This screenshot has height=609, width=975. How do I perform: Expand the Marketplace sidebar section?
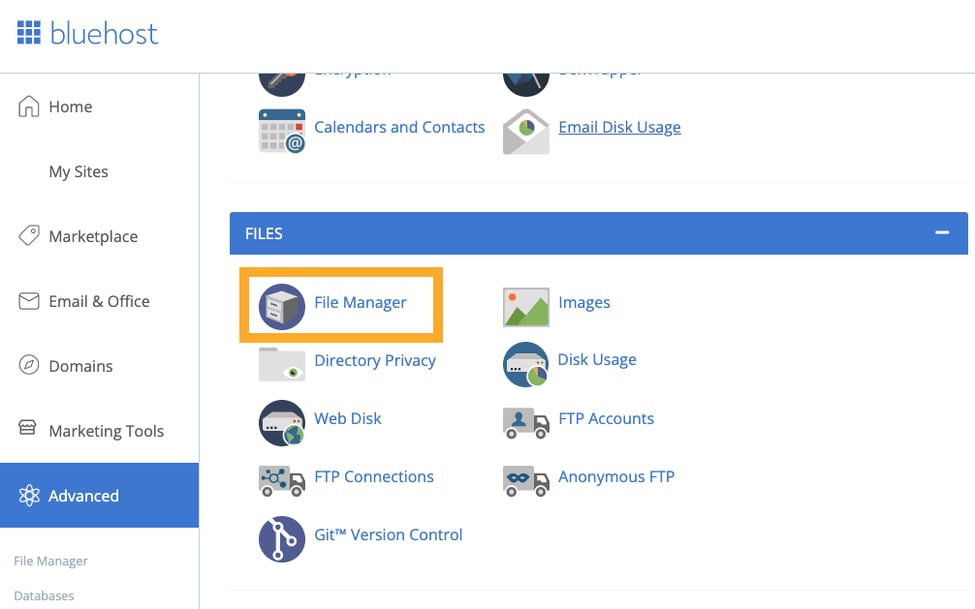point(94,236)
